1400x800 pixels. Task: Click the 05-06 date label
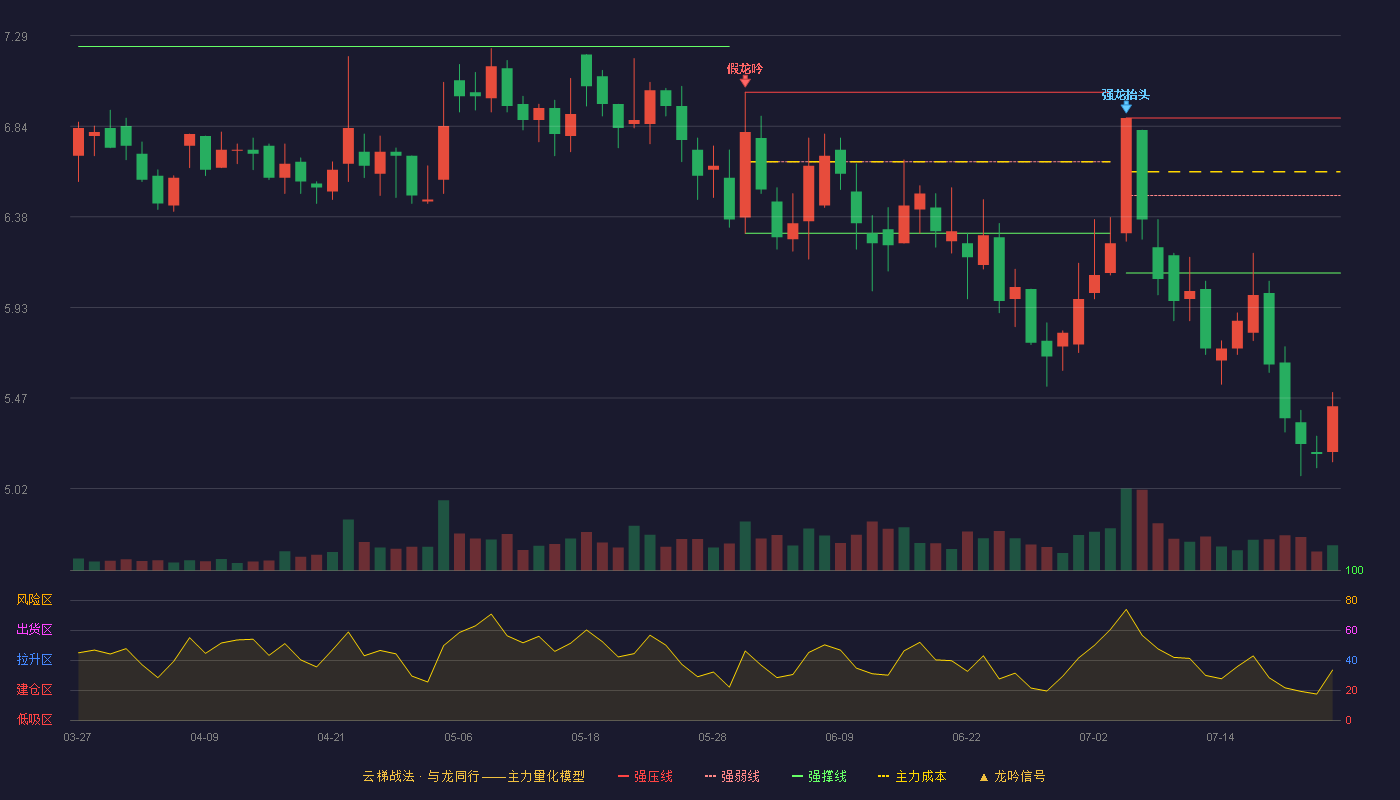click(x=458, y=737)
